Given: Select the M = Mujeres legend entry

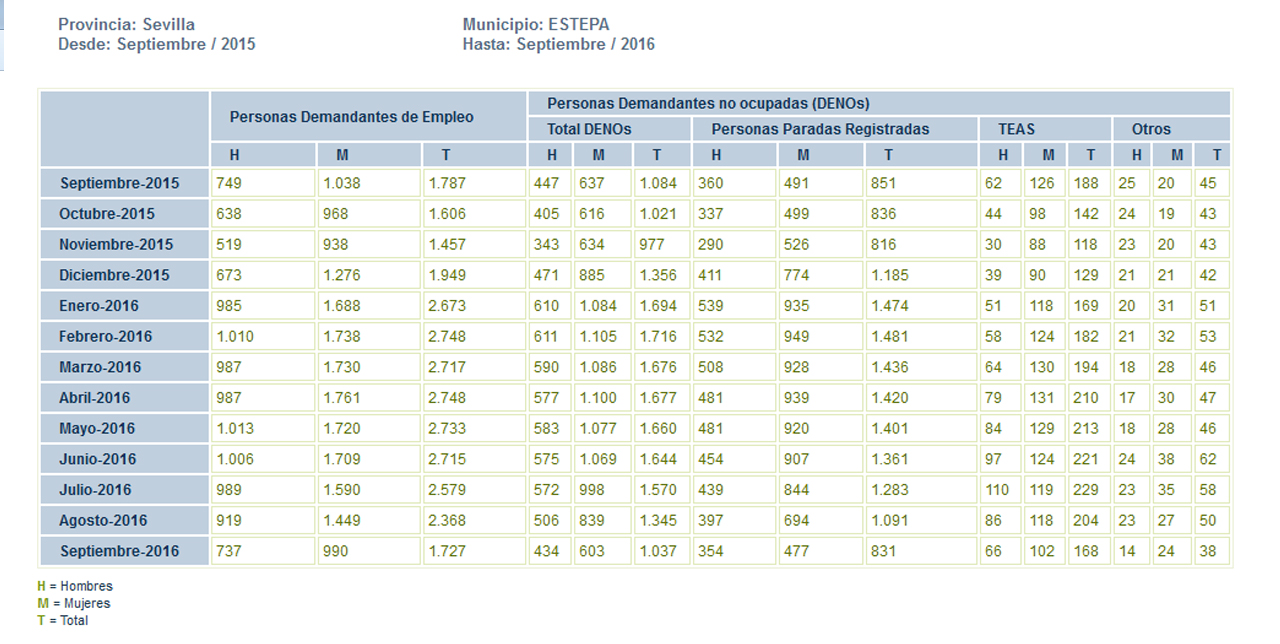Looking at the screenshot, I should (x=74, y=603).
